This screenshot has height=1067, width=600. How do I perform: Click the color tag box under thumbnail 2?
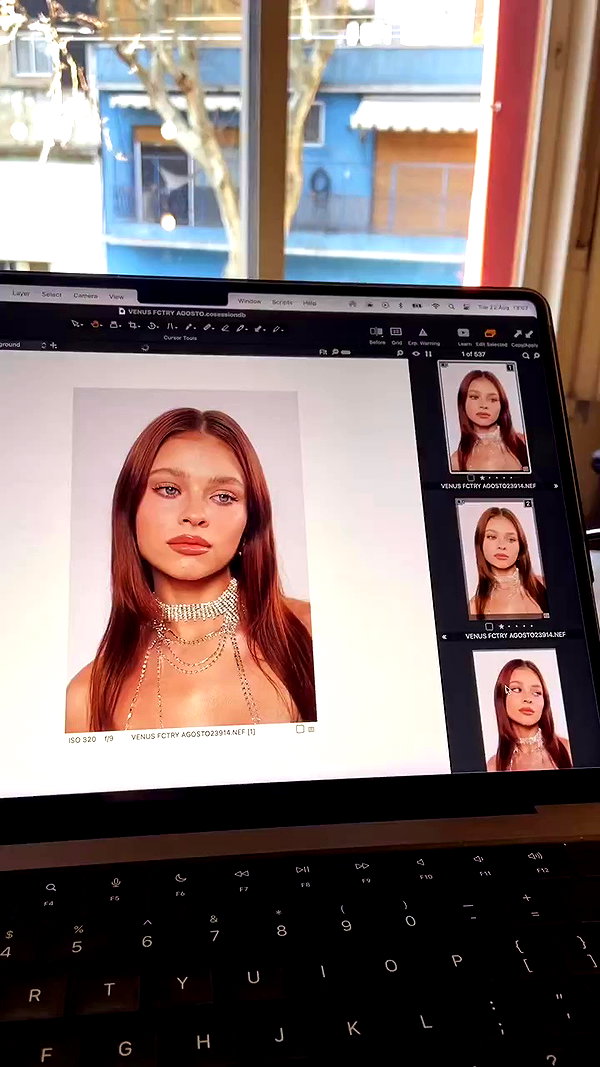[x=488, y=626]
